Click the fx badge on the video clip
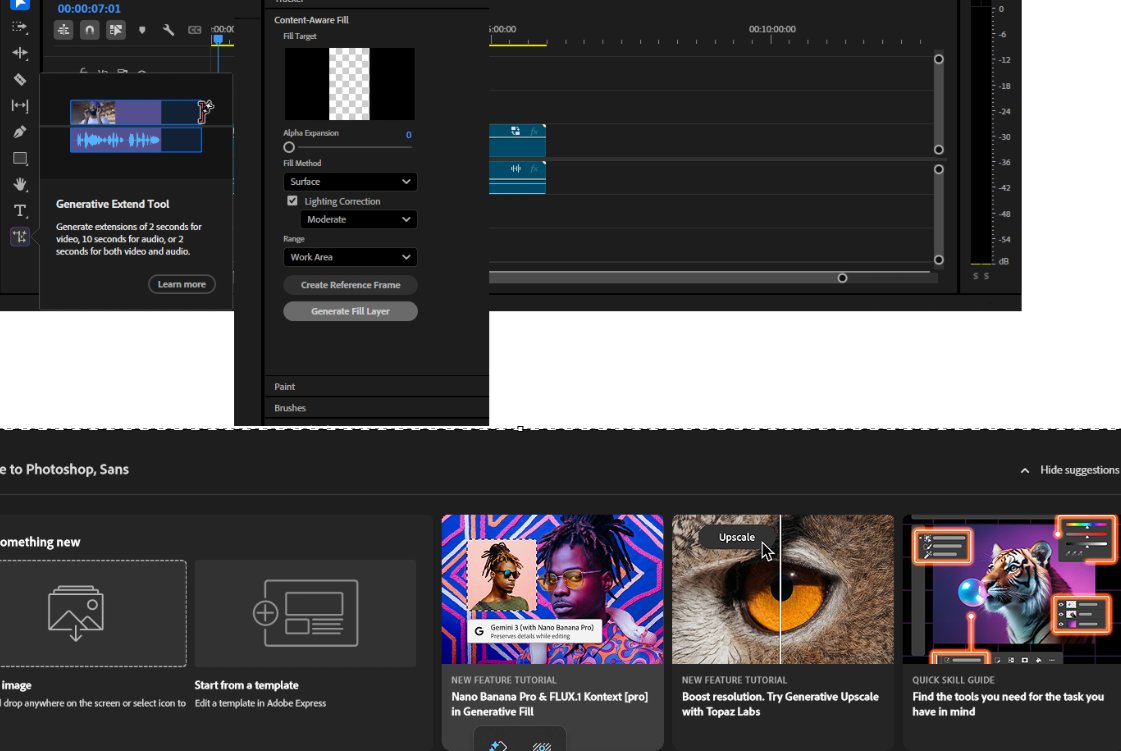Image resolution: width=1121 pixels, height=751 pixels. pos(534,132)
